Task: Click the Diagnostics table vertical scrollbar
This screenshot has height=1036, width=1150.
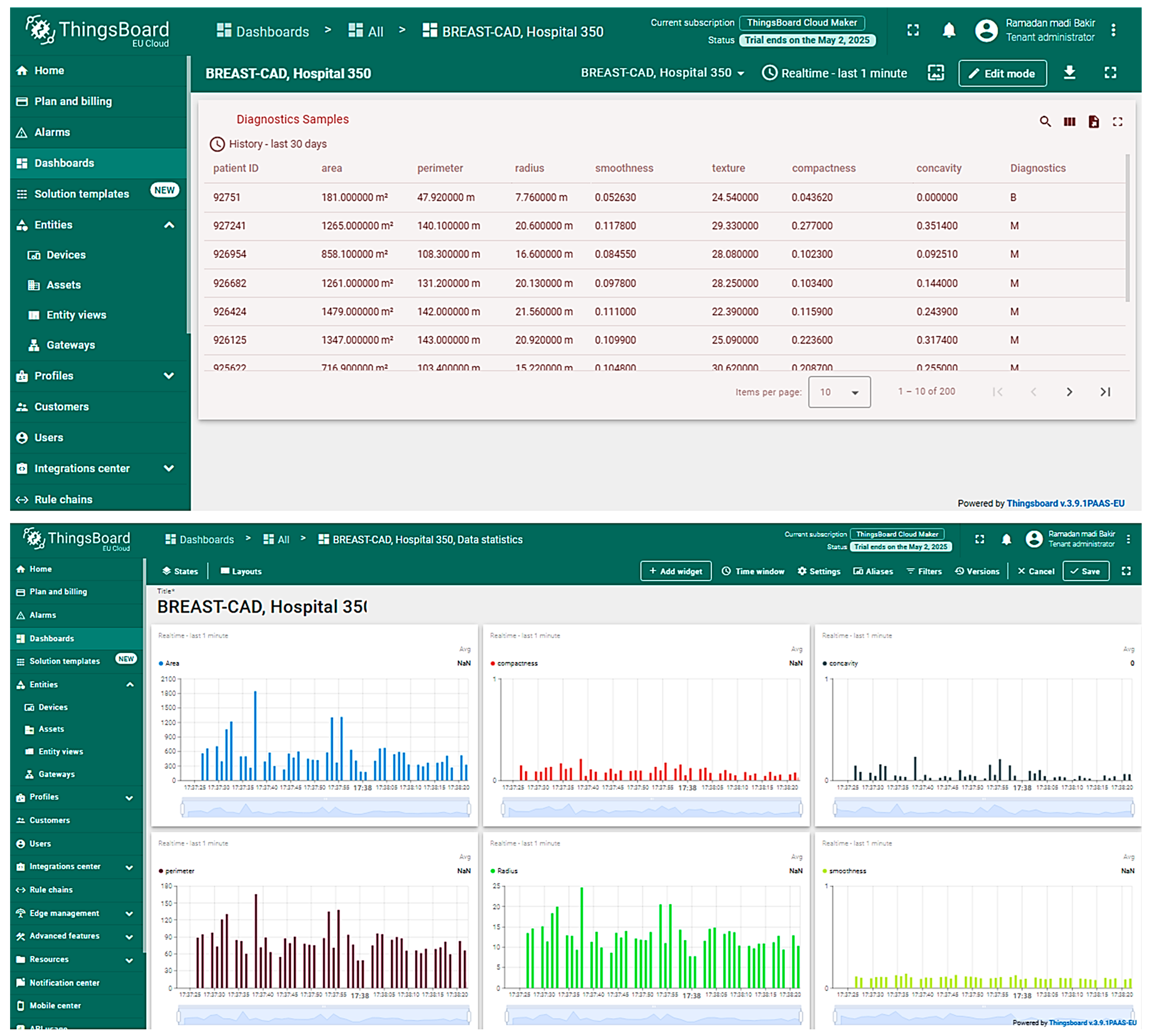Action: pyautogui.click(x=1127, y=228)
